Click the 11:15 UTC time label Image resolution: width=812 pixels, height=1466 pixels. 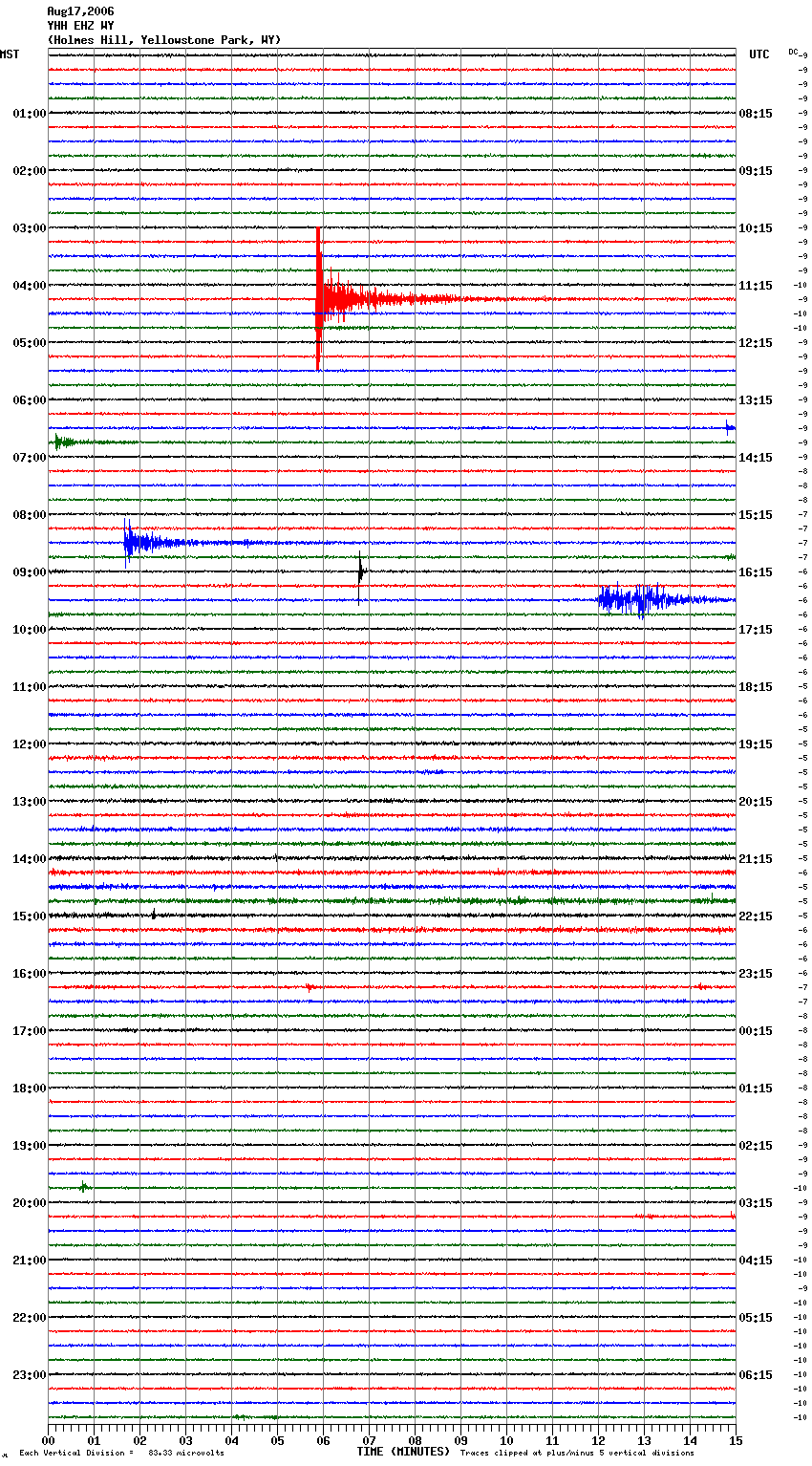[x=756, y=286]
